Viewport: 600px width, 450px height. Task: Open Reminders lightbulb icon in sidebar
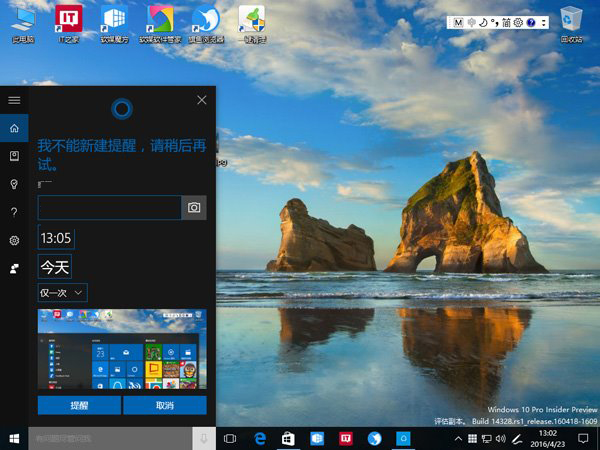(x=14, y=184)
